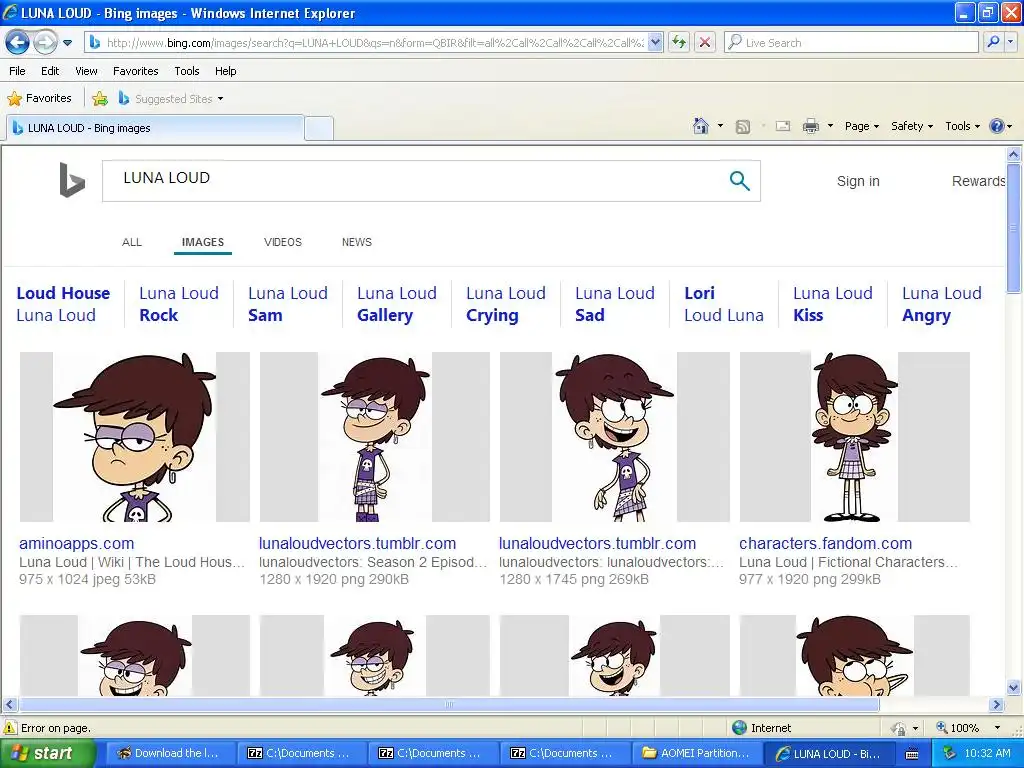Select the Luna Loud Angry suggestion
The height and width of the screenshot is (768, 1024).
pyautogui.click(x=942, y=304)
